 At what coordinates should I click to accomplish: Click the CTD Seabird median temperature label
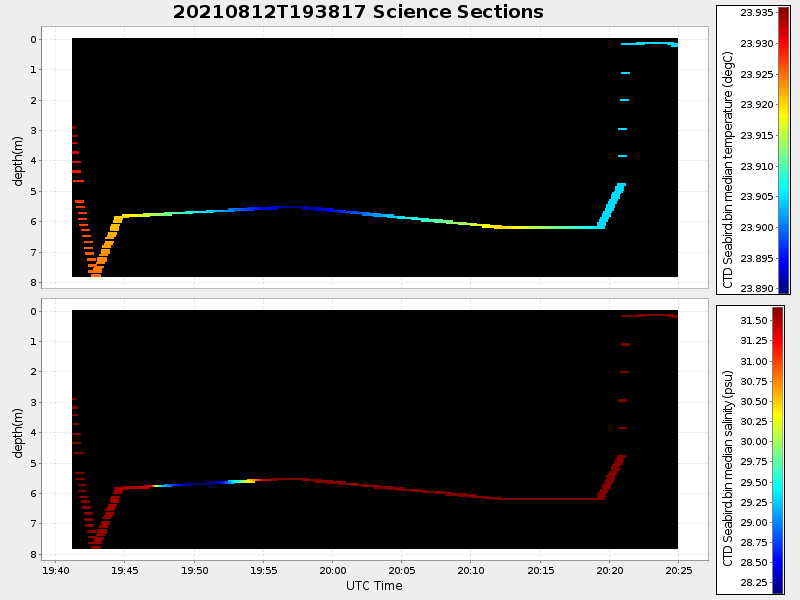pos(728,170)
